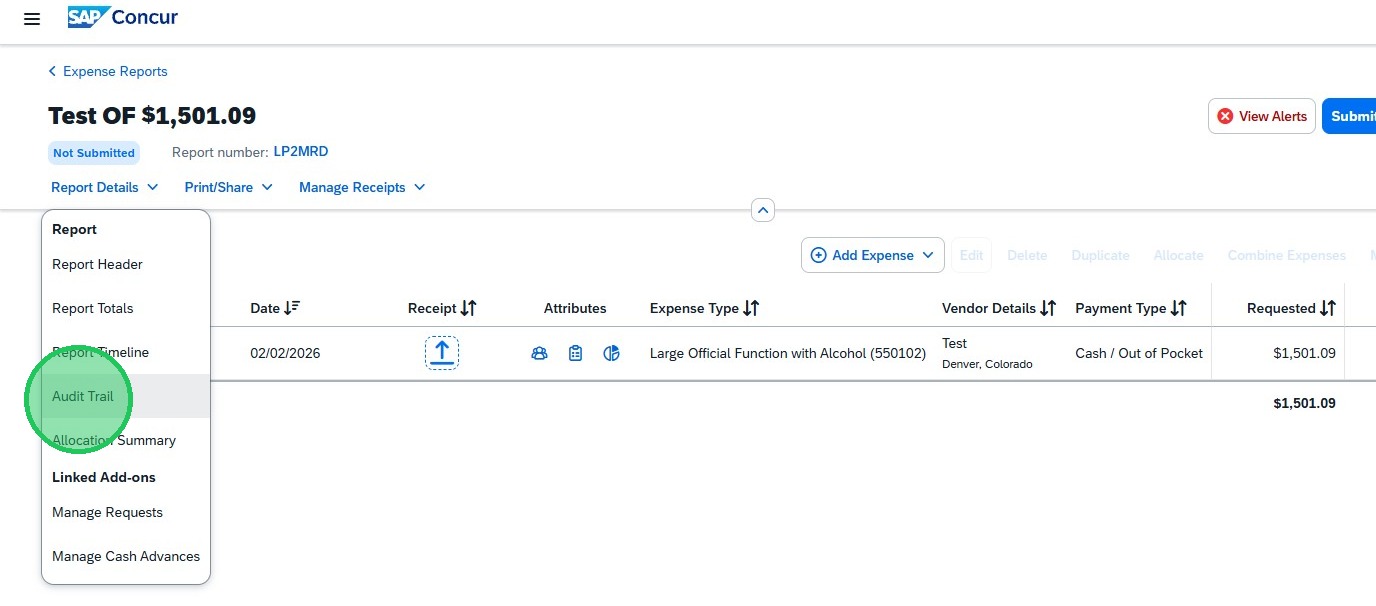This screenshot has height=606, width=1376.
Task: Sort by Payment Type column arrows
Action: (x=1178, y=308)
